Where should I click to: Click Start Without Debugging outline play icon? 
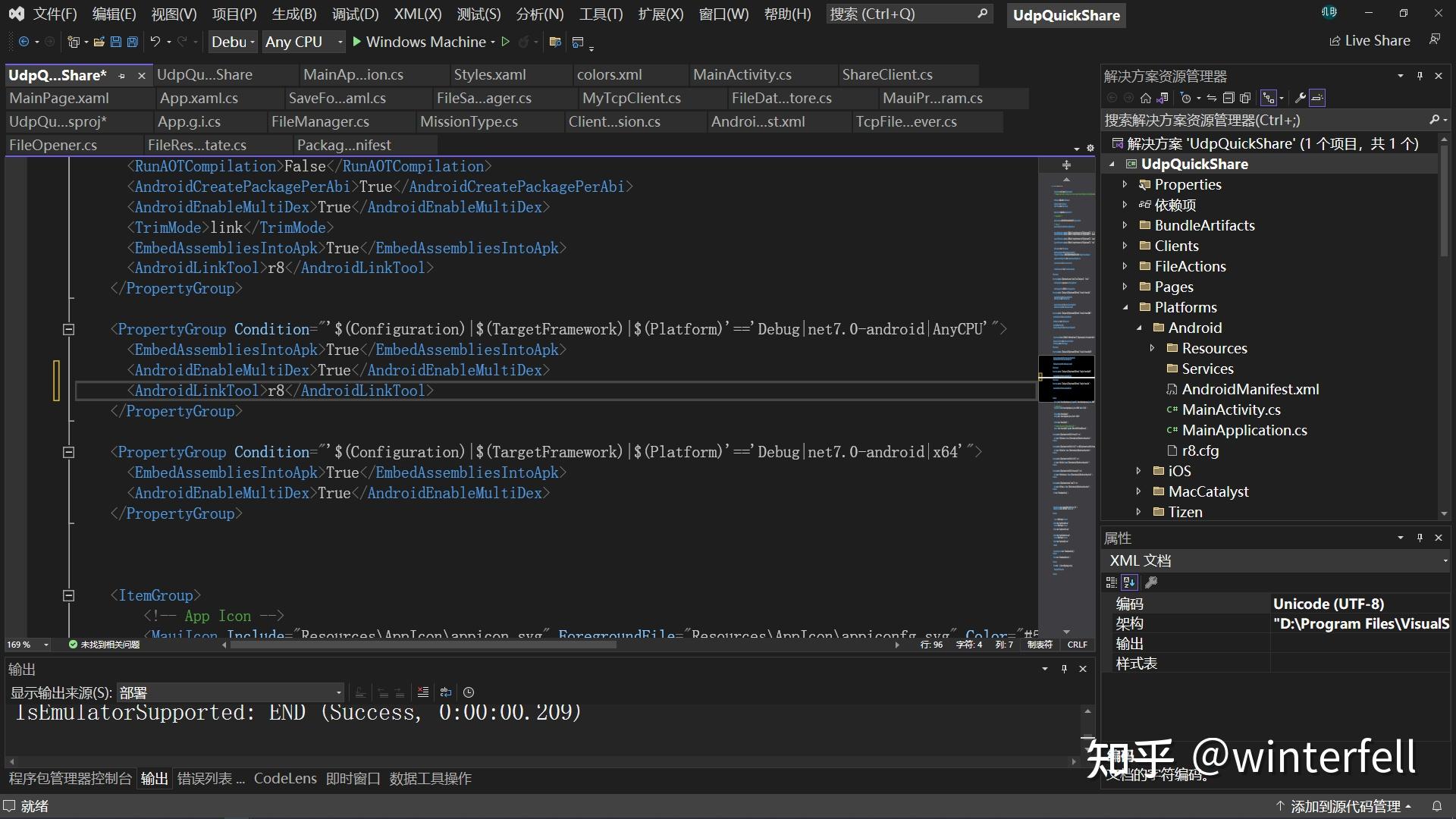click(505, 42)
